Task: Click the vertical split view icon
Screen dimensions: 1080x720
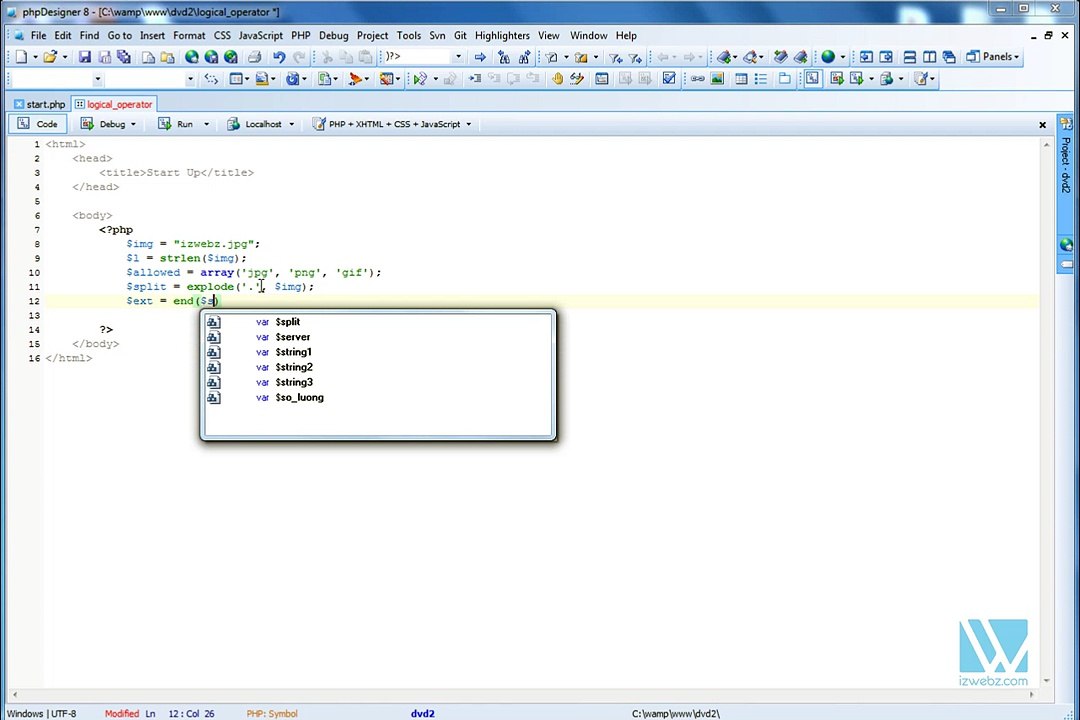Action: click(929, 57)
